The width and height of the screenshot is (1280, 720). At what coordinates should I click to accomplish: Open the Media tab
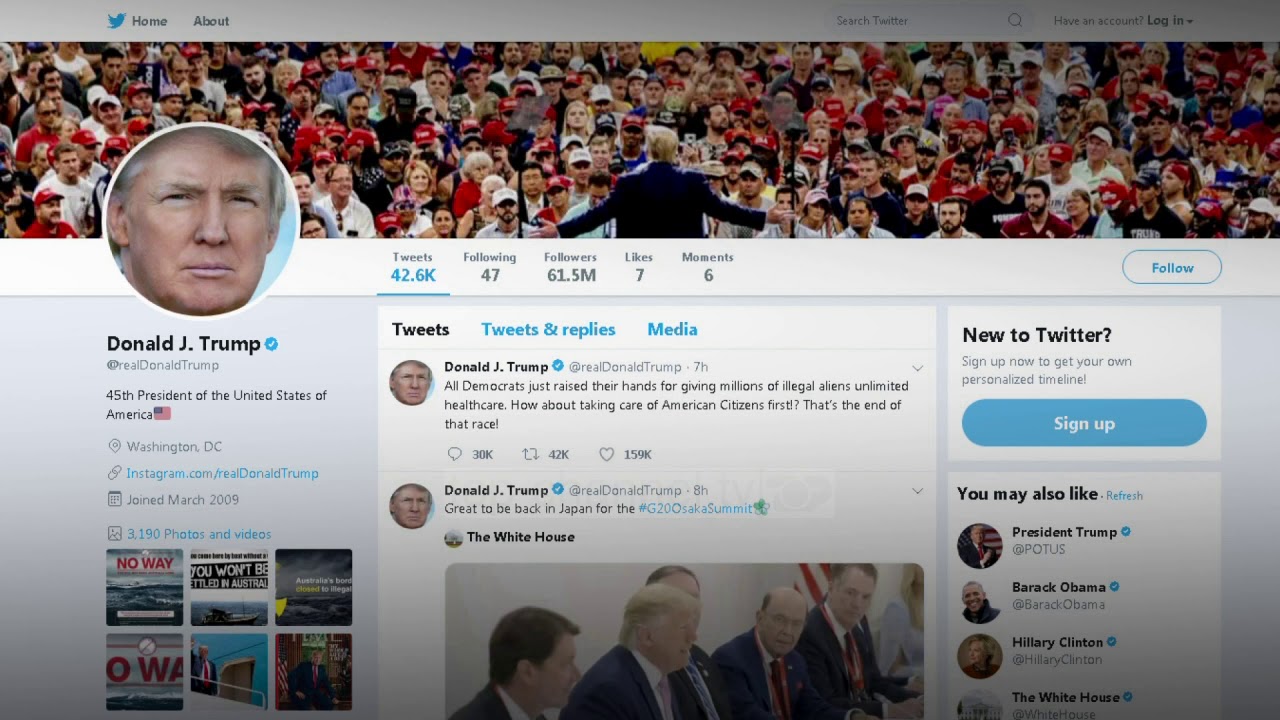pos(672,329)
